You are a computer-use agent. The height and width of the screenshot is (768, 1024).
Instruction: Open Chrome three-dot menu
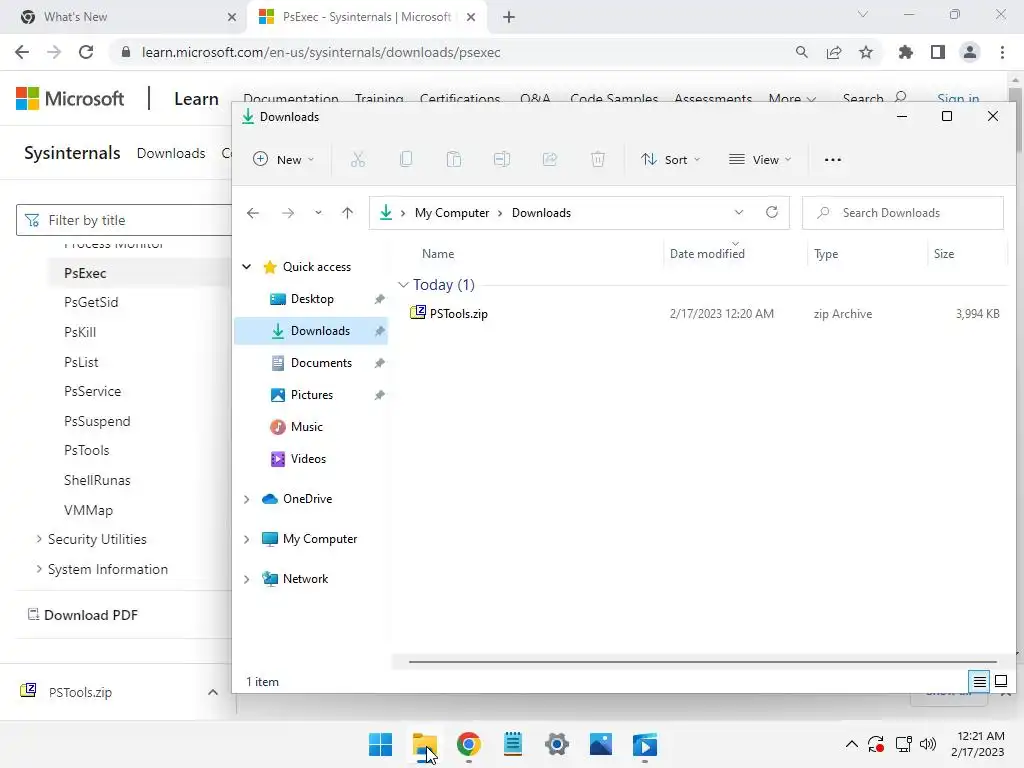1002,52
